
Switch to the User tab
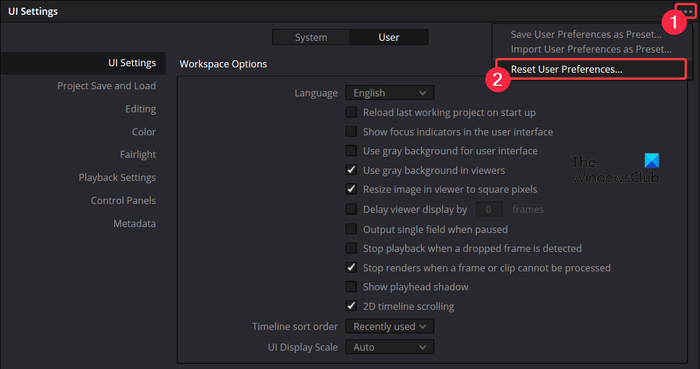coord(389,37)
